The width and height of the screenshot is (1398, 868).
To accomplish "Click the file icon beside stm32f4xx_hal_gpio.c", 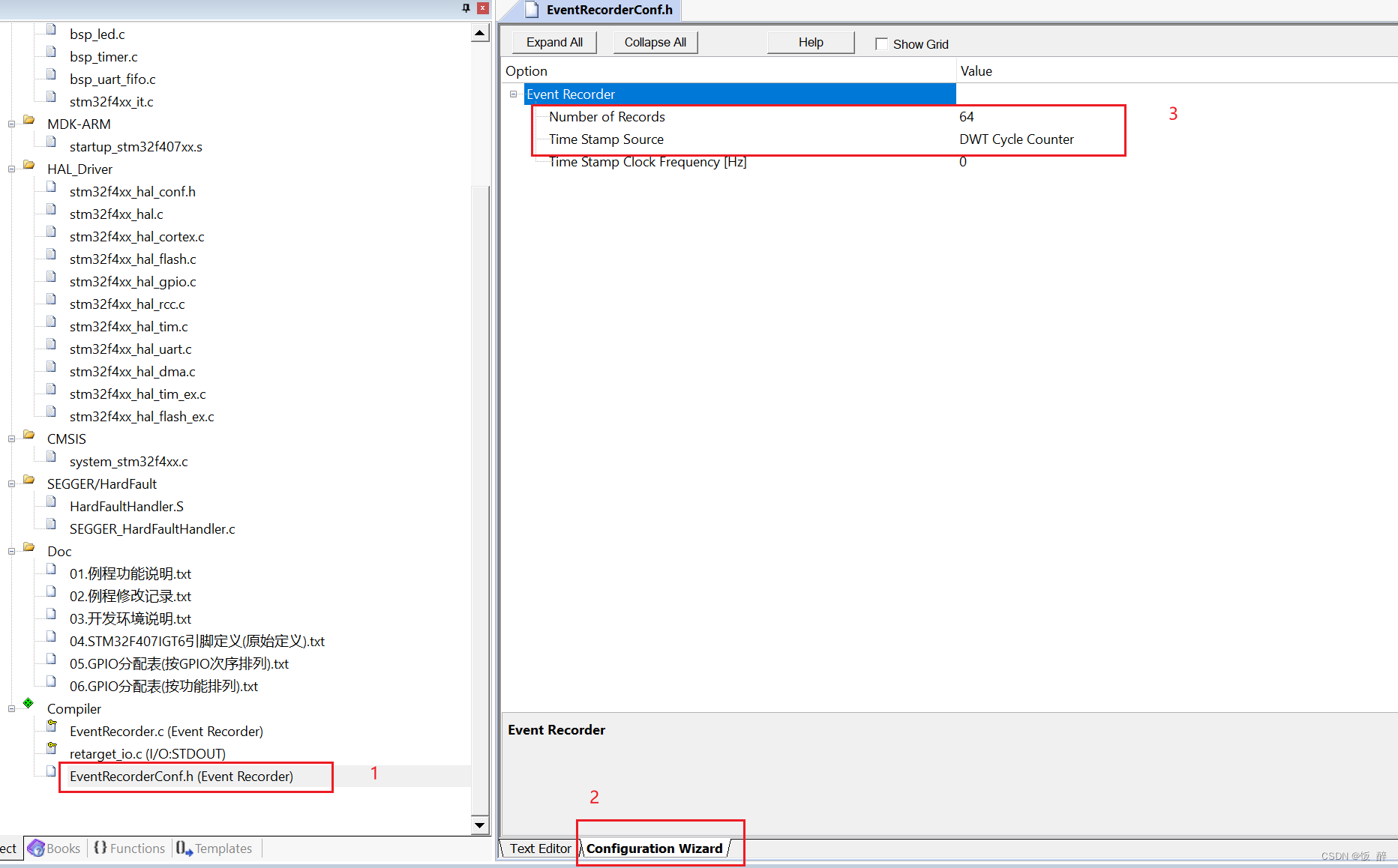I will coord(50,276).
